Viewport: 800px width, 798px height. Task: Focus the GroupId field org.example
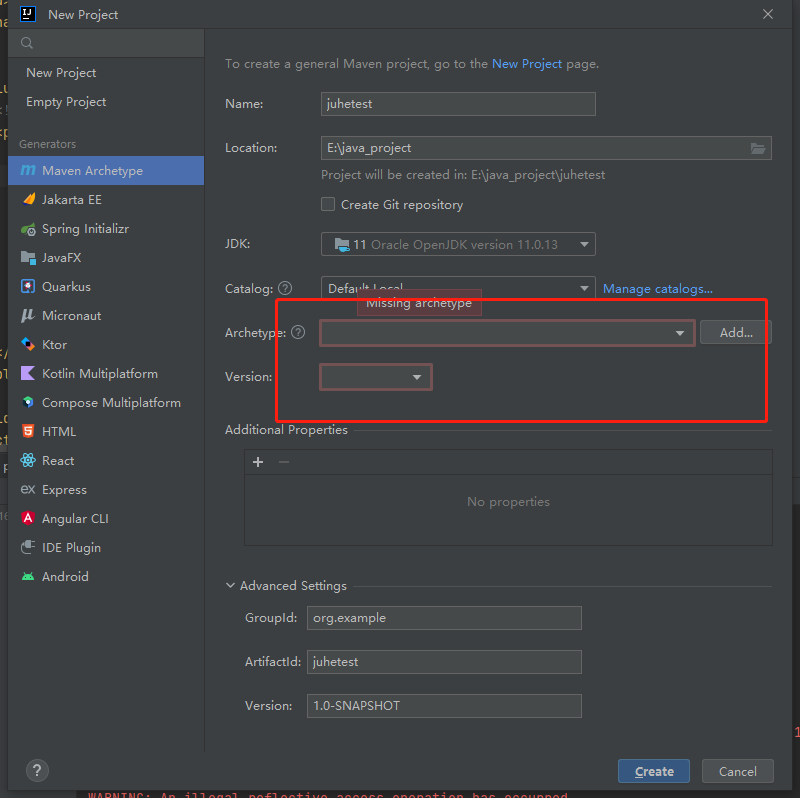444,618
